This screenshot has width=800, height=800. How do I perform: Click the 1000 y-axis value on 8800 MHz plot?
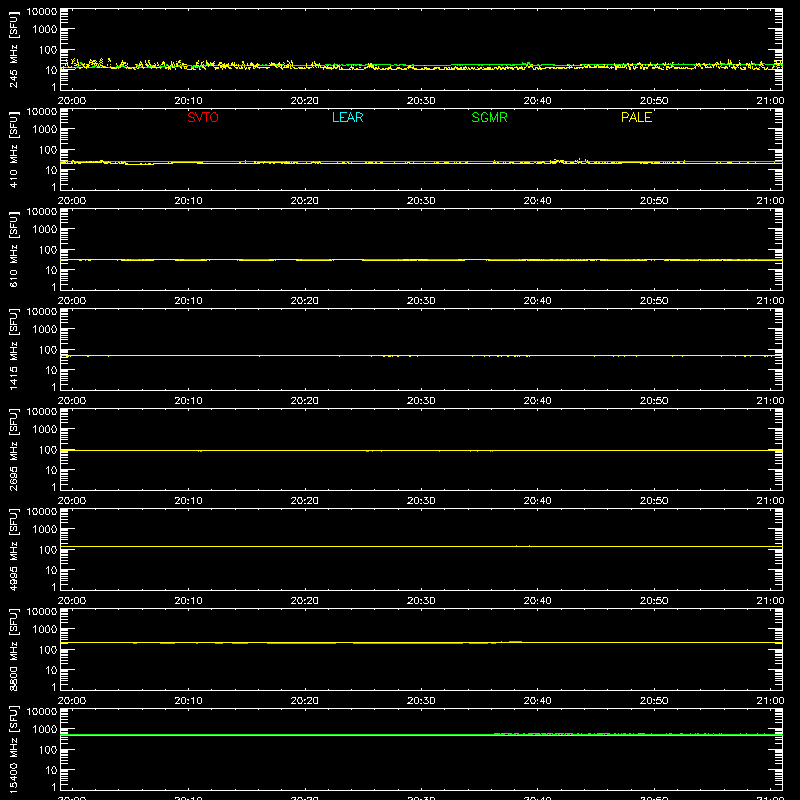45,630
